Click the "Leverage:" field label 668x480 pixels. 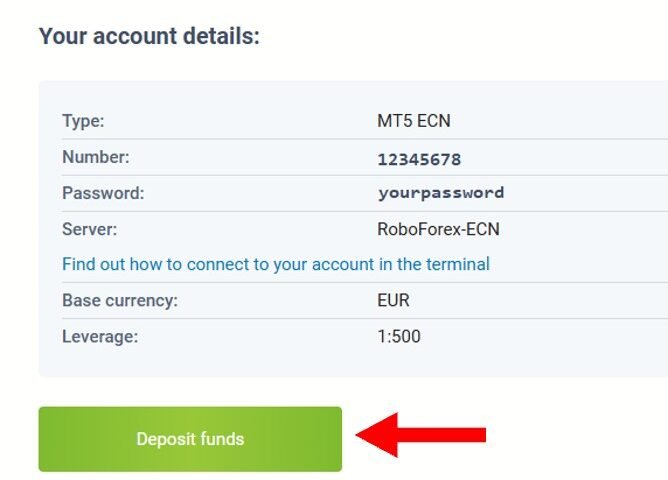coord(100,336)
